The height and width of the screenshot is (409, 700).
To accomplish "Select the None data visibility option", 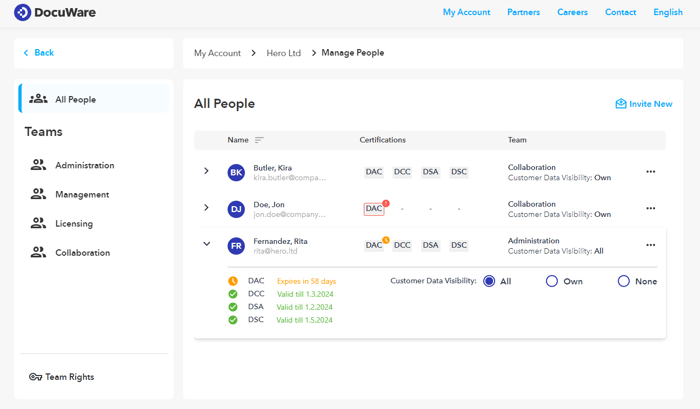I will point(623,281).
